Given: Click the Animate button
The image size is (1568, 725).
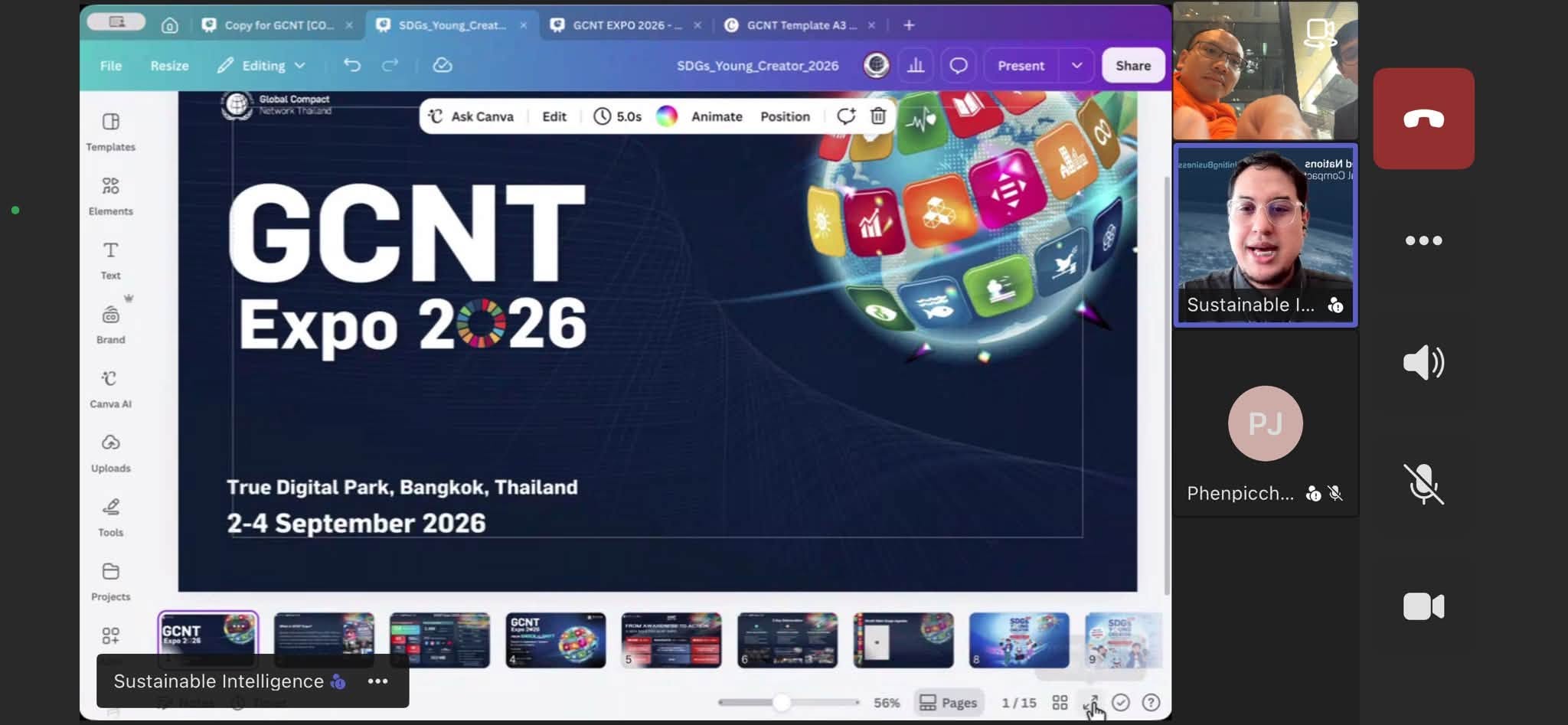Looking at the screenshot, I should [717, 116].
